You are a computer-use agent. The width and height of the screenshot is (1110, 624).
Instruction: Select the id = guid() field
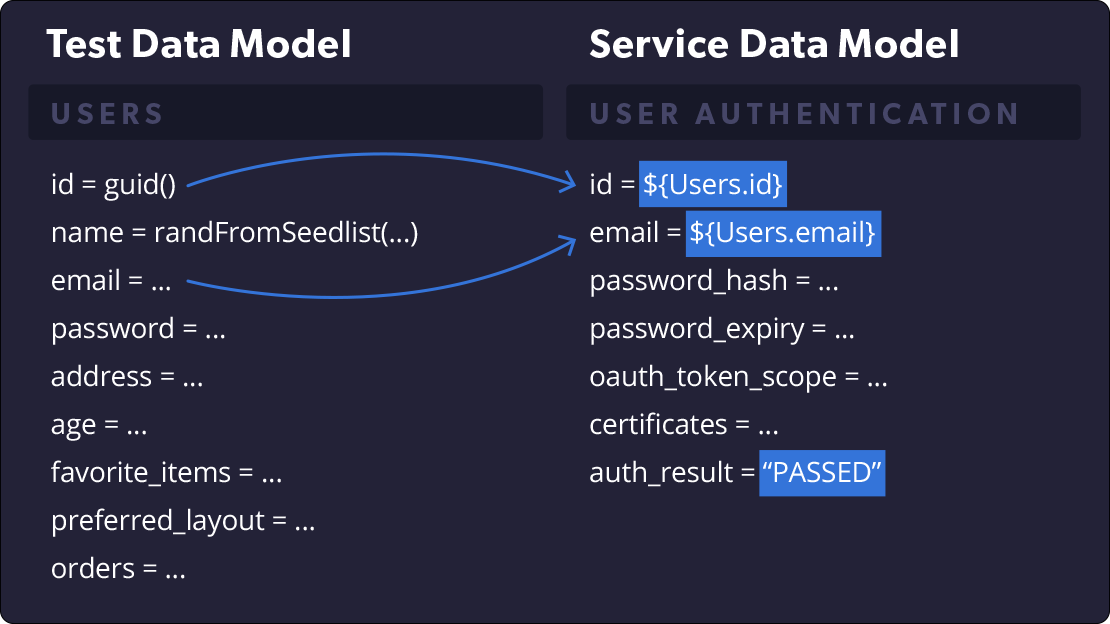113,185
